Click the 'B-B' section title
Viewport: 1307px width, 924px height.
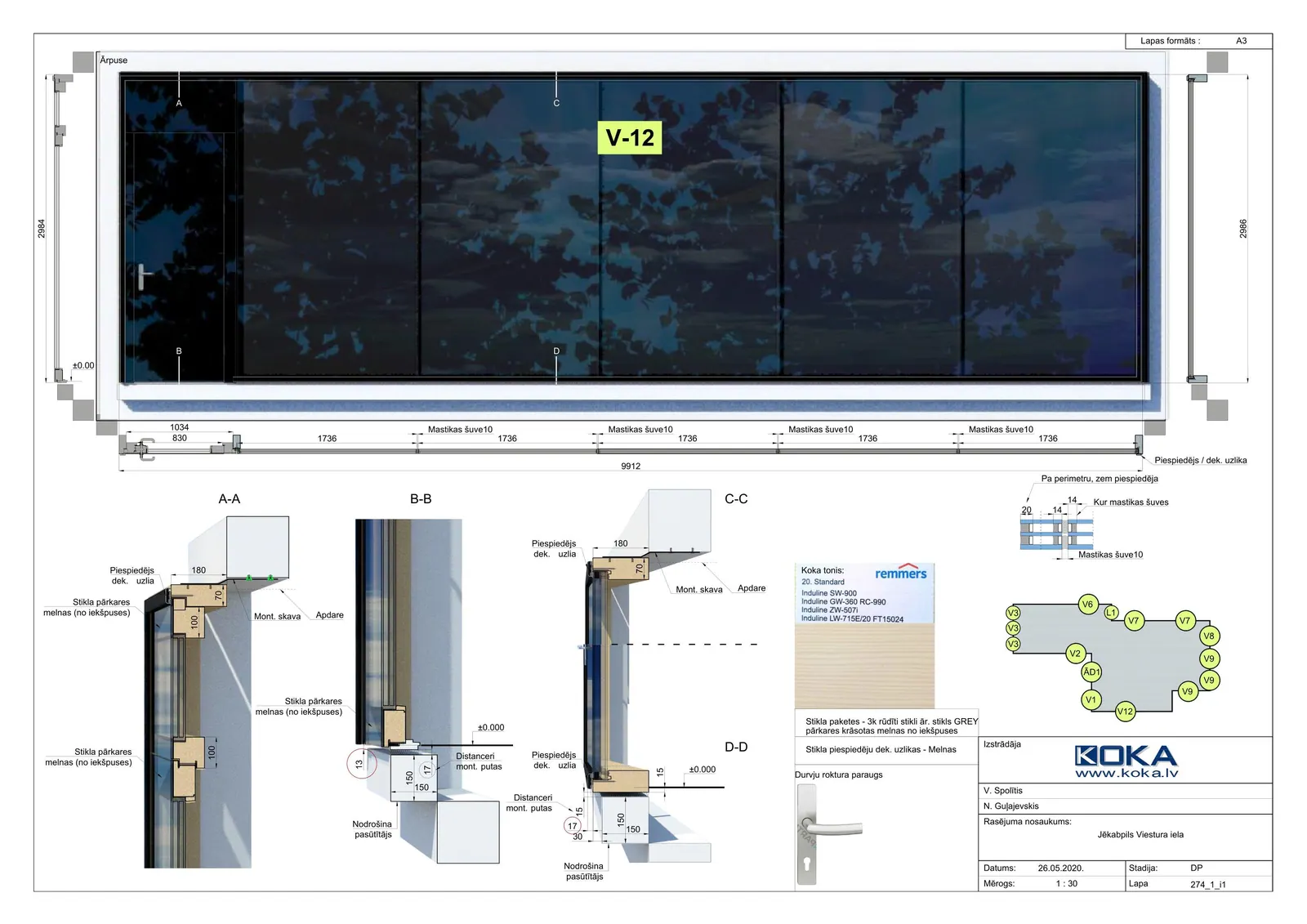[x=421, y=499]
